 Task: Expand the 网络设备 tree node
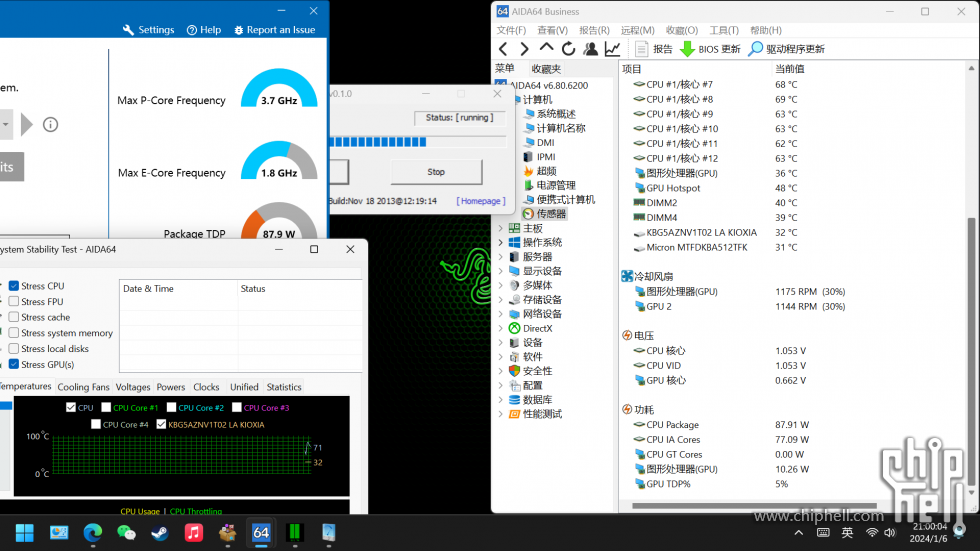[x=501, y=314]
